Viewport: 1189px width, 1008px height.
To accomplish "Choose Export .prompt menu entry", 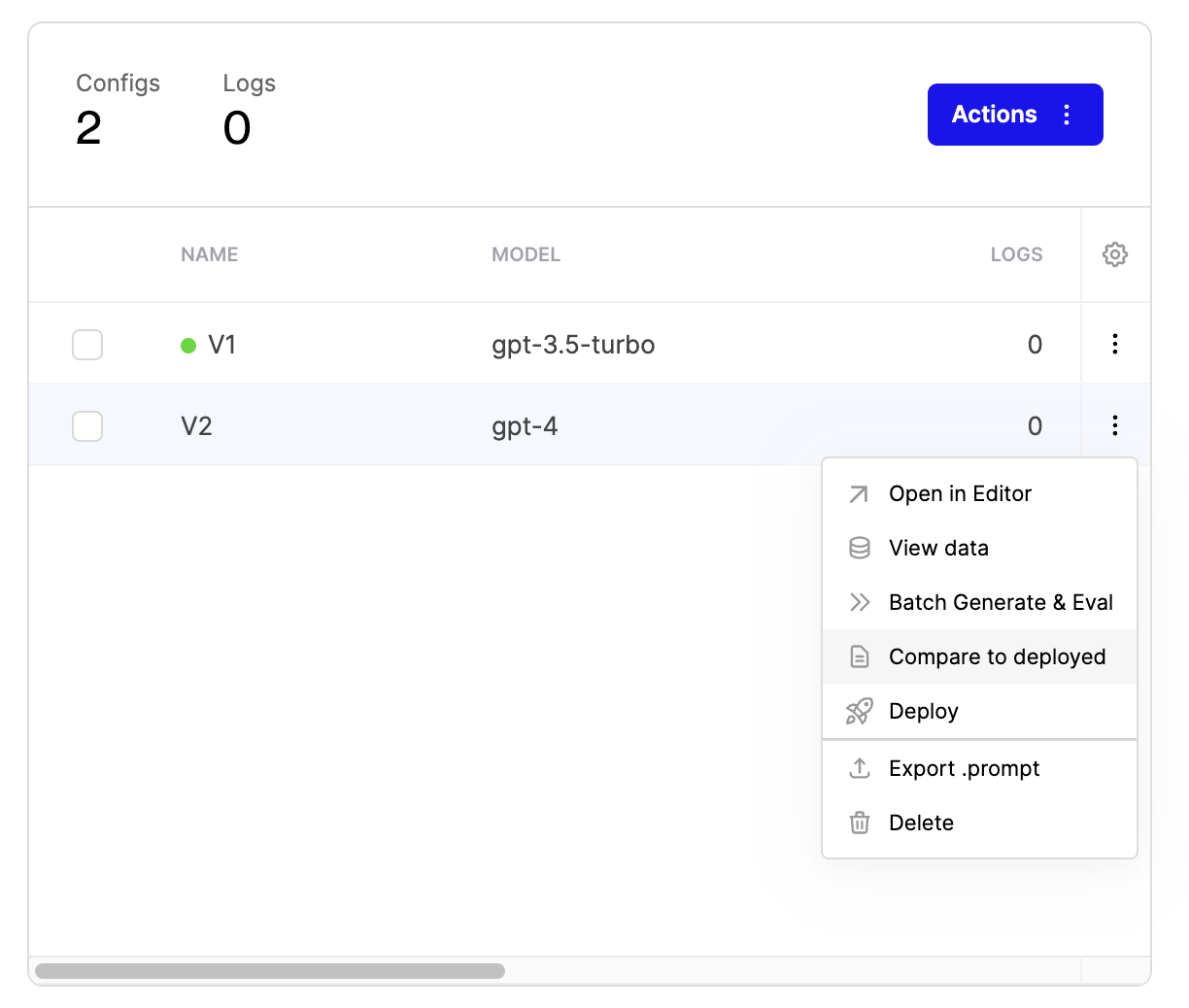I will pyautogui.click(x=979, y=768).
